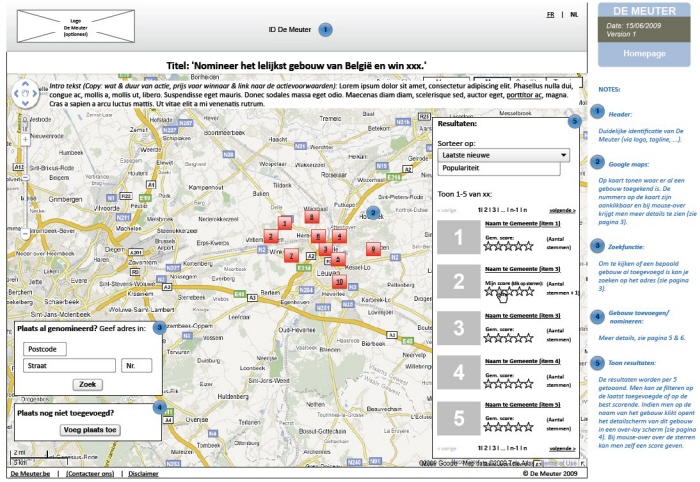Choose 'Populariteit' sort option
Viewport: 700px width, 482px height.
499,168
